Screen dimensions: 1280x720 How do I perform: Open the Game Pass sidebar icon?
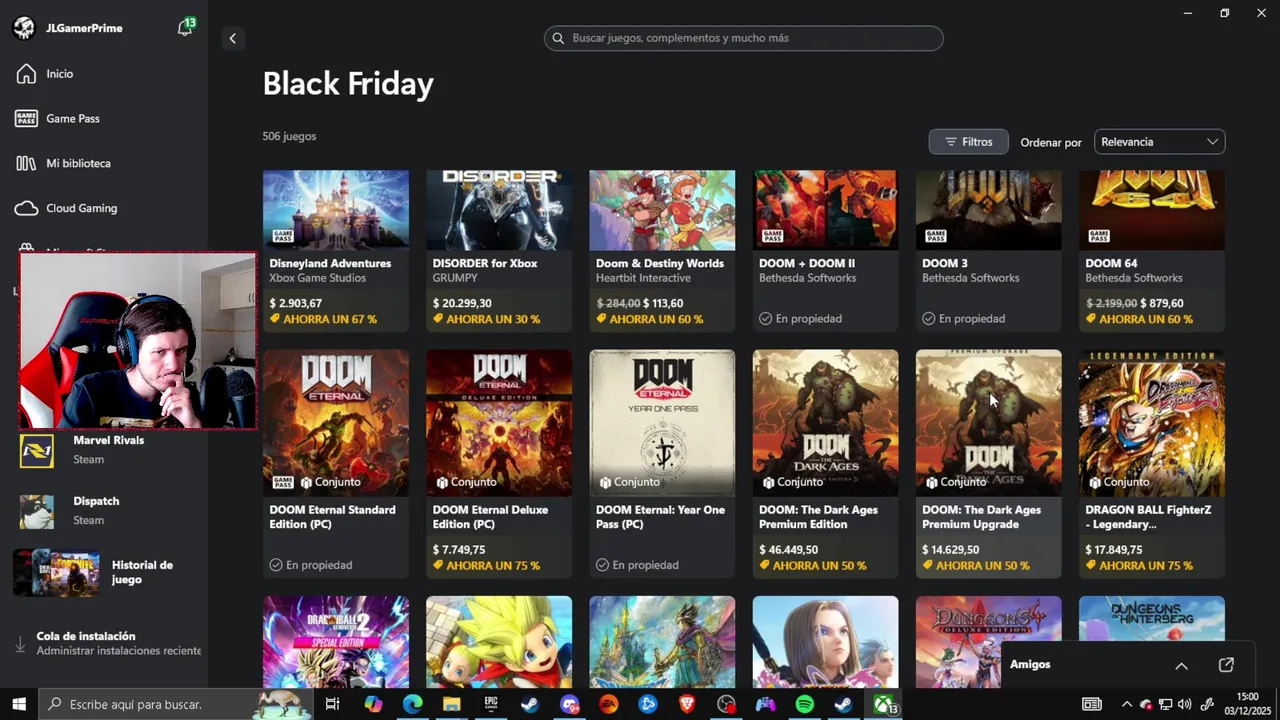(27, 118)
